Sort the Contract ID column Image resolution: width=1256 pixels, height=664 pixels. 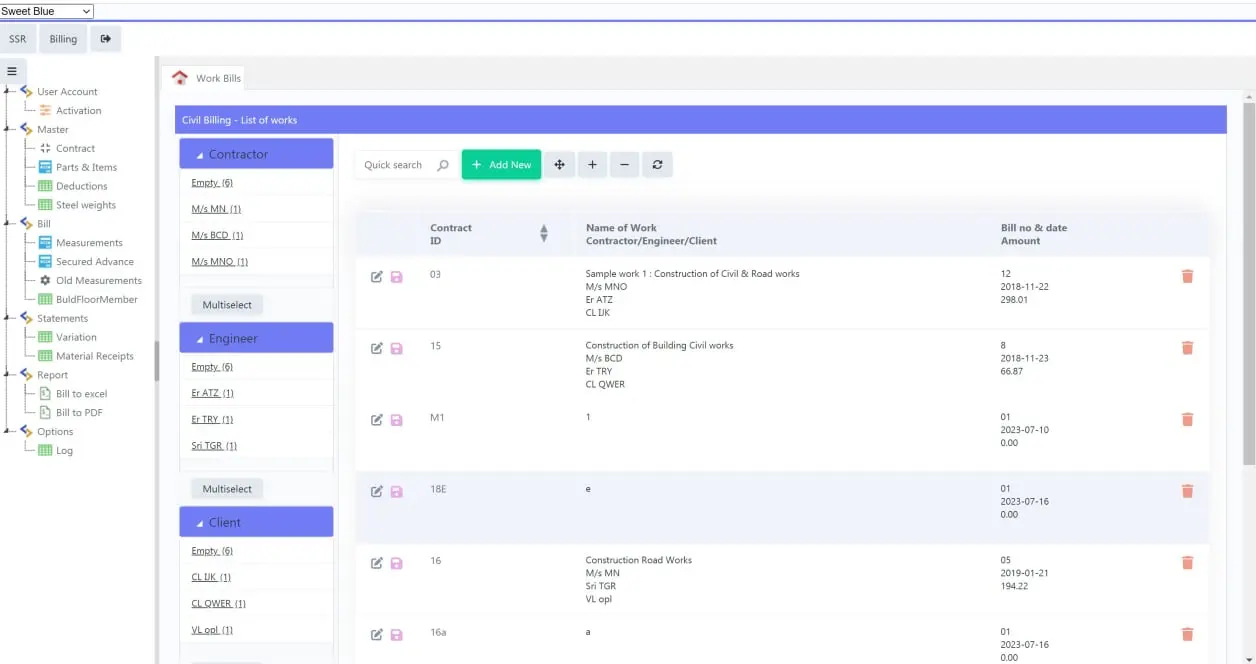pyautogui.click(x=543, y=232)
